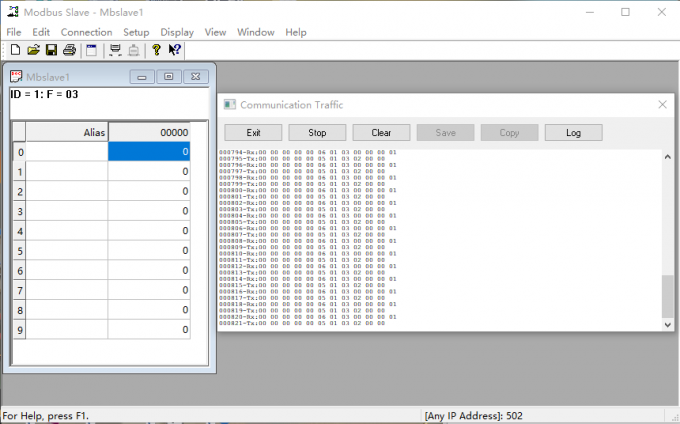Screen dimensions: 680x424
Task: Close the Mbslave1 child window
Action: tap(196, 77)
